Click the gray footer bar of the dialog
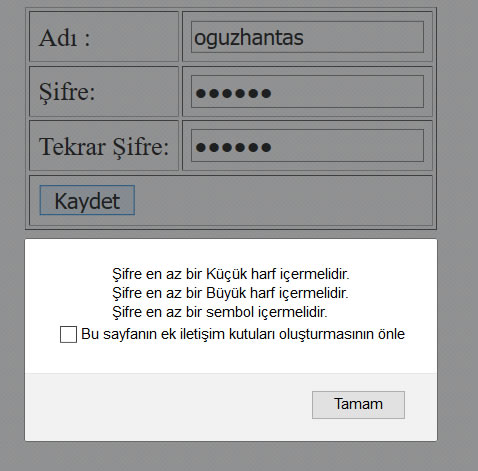Screen dimensions: 478x471 click(231, 407)
